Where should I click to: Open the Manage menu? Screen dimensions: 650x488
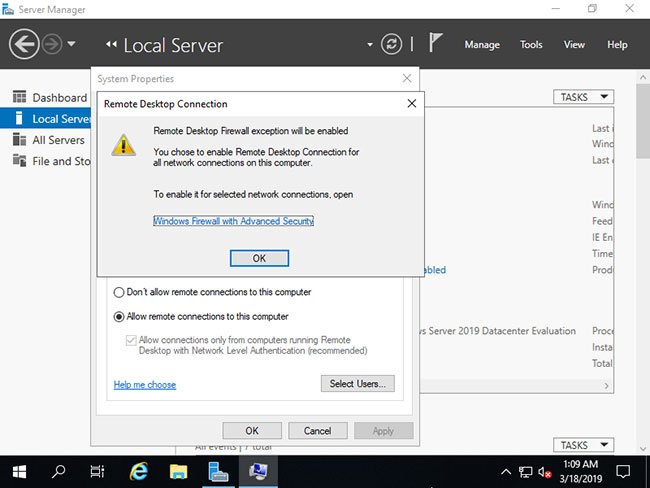[x=482, y=44]
